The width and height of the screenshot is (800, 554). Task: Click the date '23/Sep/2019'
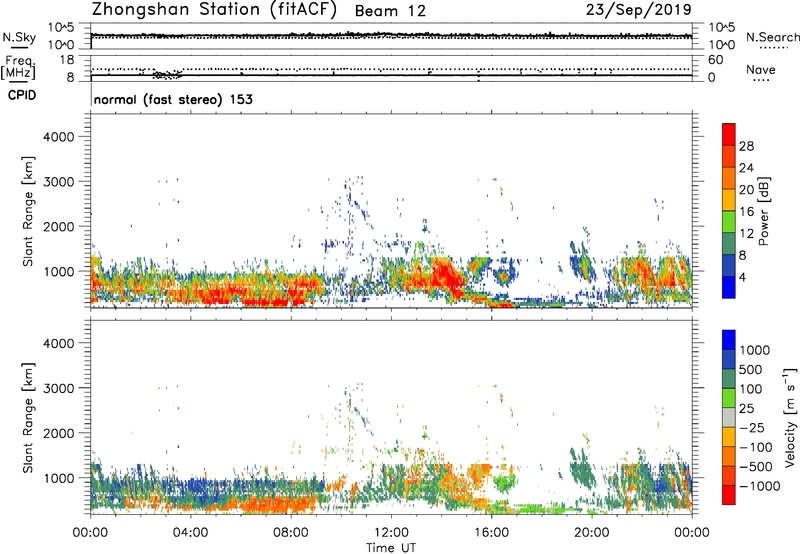(638, 9)
